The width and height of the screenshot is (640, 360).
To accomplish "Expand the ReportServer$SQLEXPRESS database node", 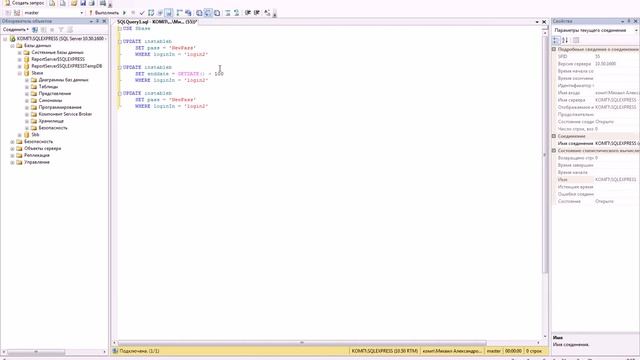I will click(x=20, y=60).
